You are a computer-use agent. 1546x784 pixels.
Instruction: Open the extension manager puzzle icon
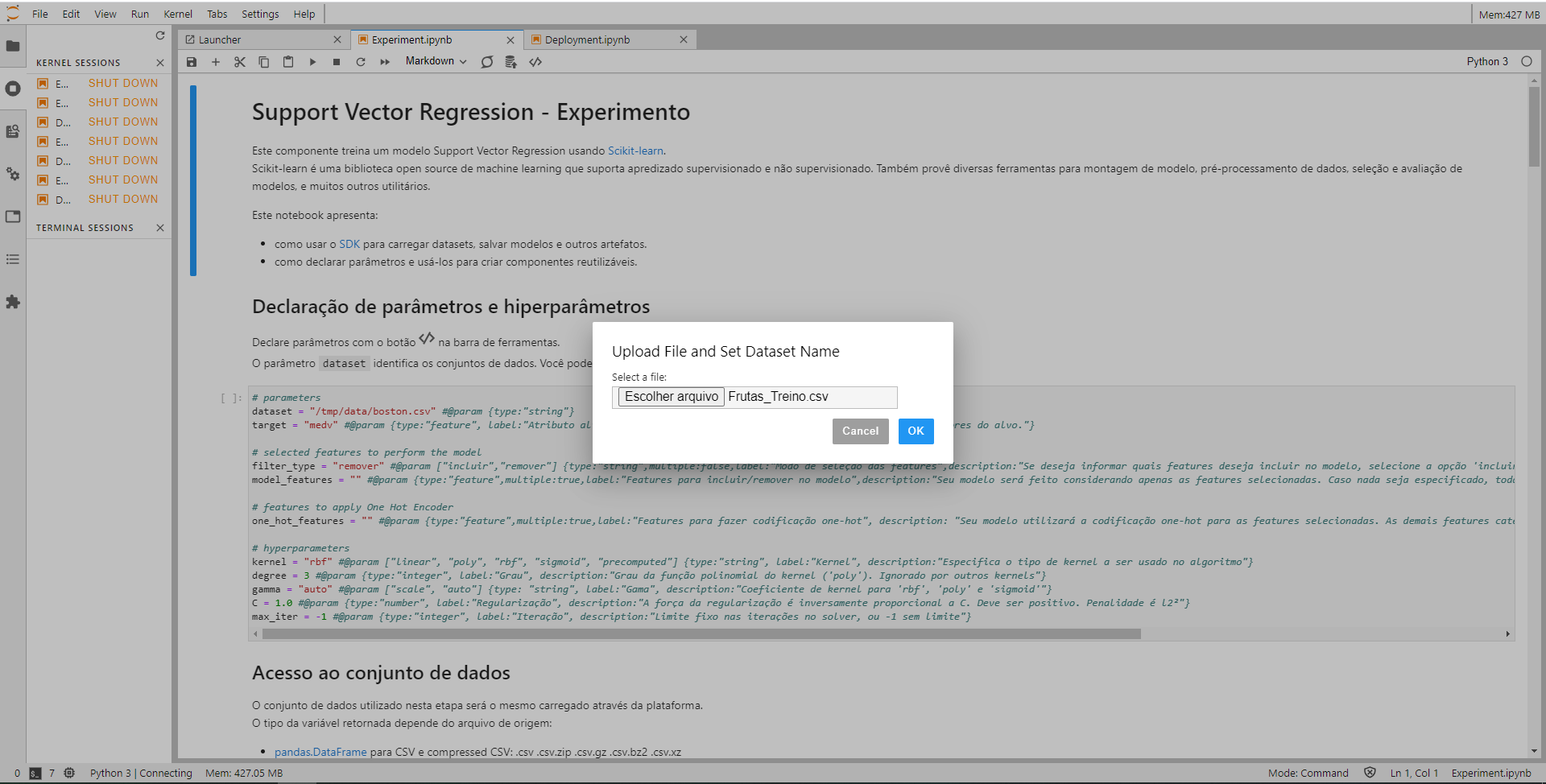13,302
